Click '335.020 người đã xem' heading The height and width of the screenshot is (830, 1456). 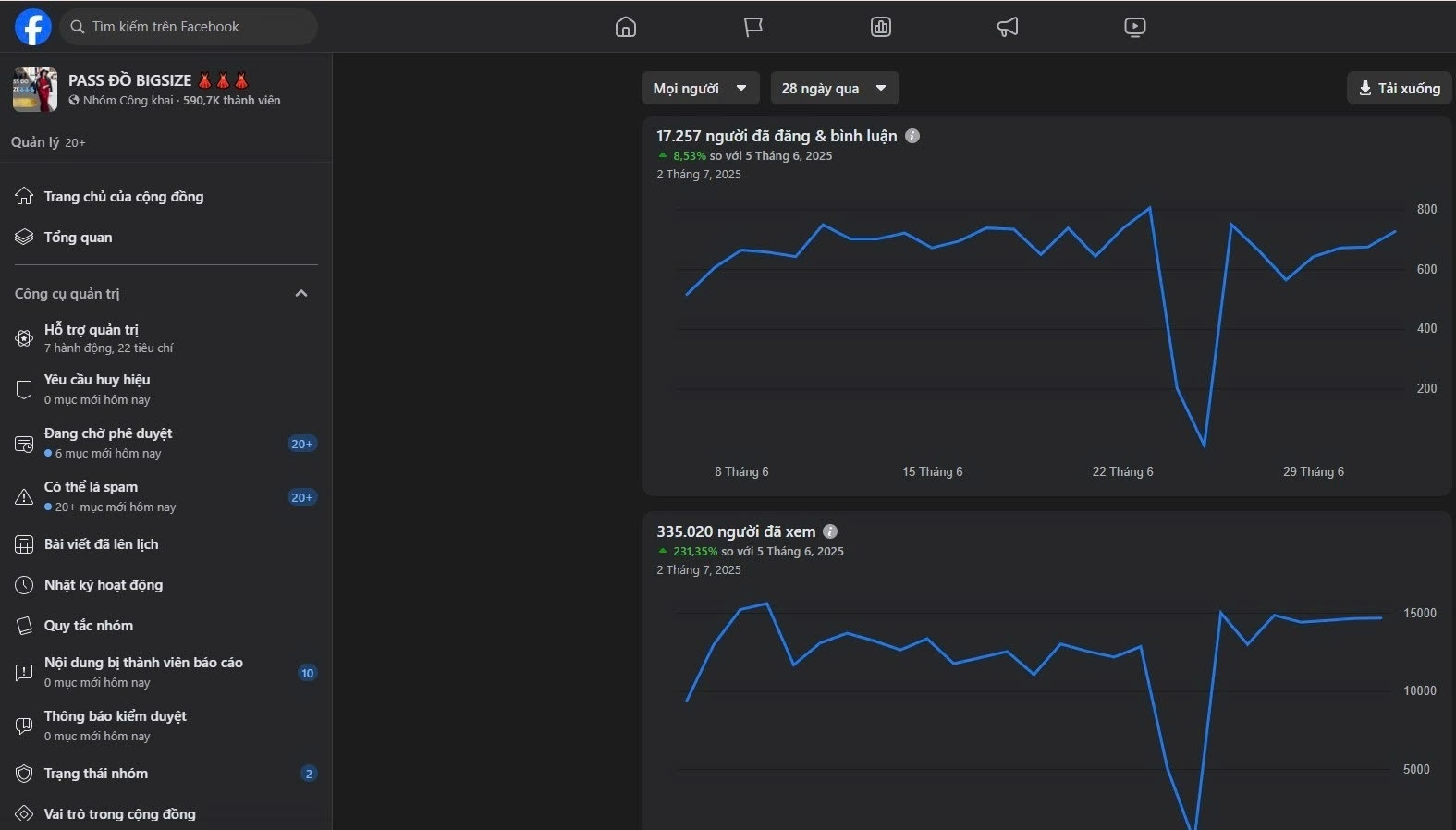point(736,531)
